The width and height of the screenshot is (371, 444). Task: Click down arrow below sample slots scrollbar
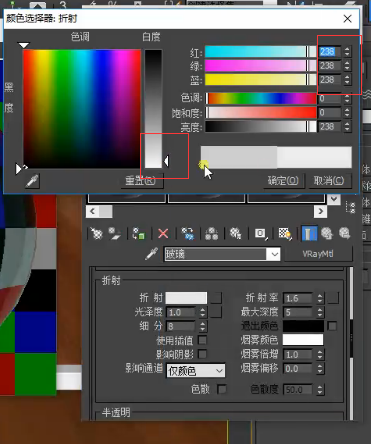[334, 199]
